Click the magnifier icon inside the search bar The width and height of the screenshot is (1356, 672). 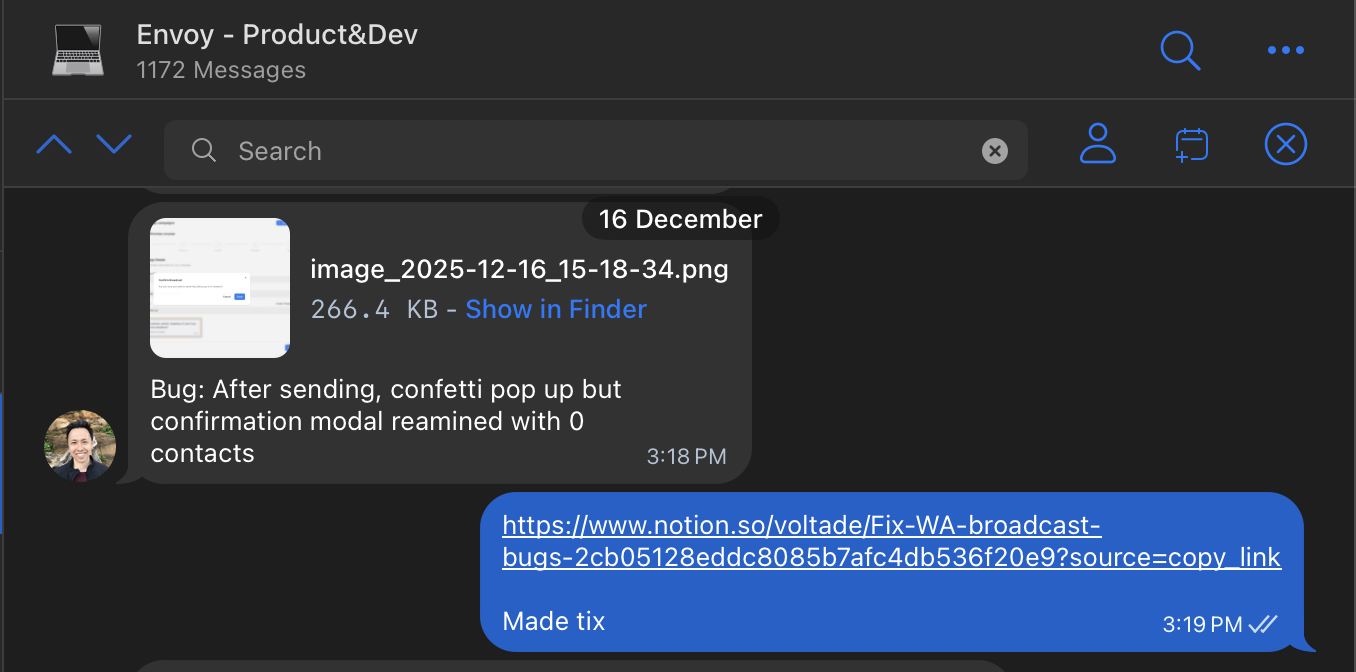204,150
